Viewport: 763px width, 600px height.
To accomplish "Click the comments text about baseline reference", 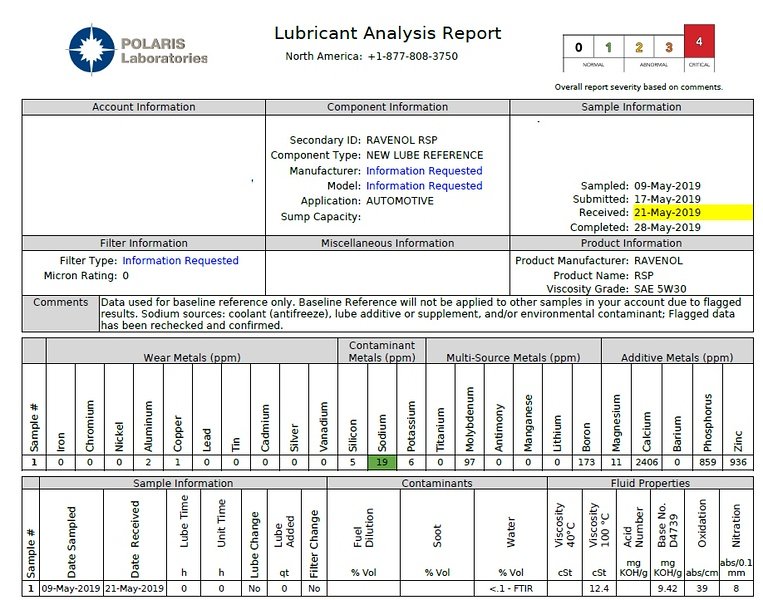I will pos(421,313).
